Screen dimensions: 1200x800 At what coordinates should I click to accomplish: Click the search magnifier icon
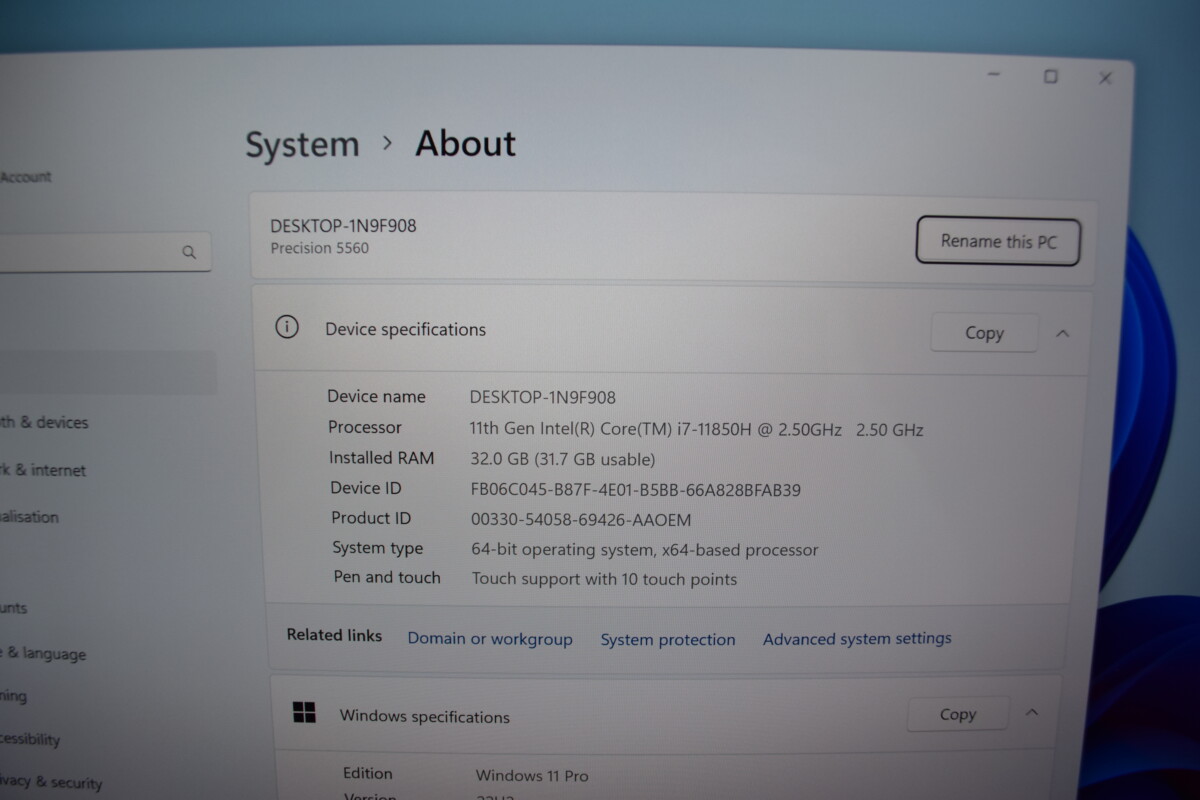pos(189,252)
